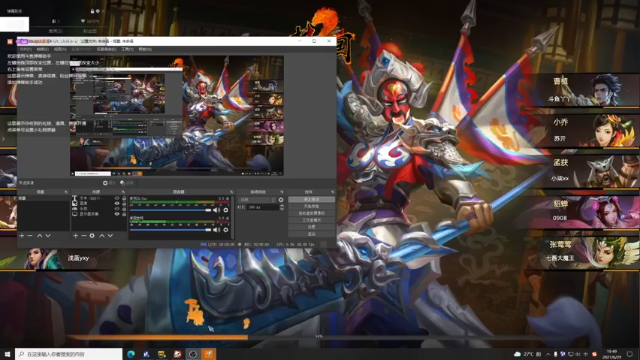Open the 工具(T) menu

(x=127, y=49)
